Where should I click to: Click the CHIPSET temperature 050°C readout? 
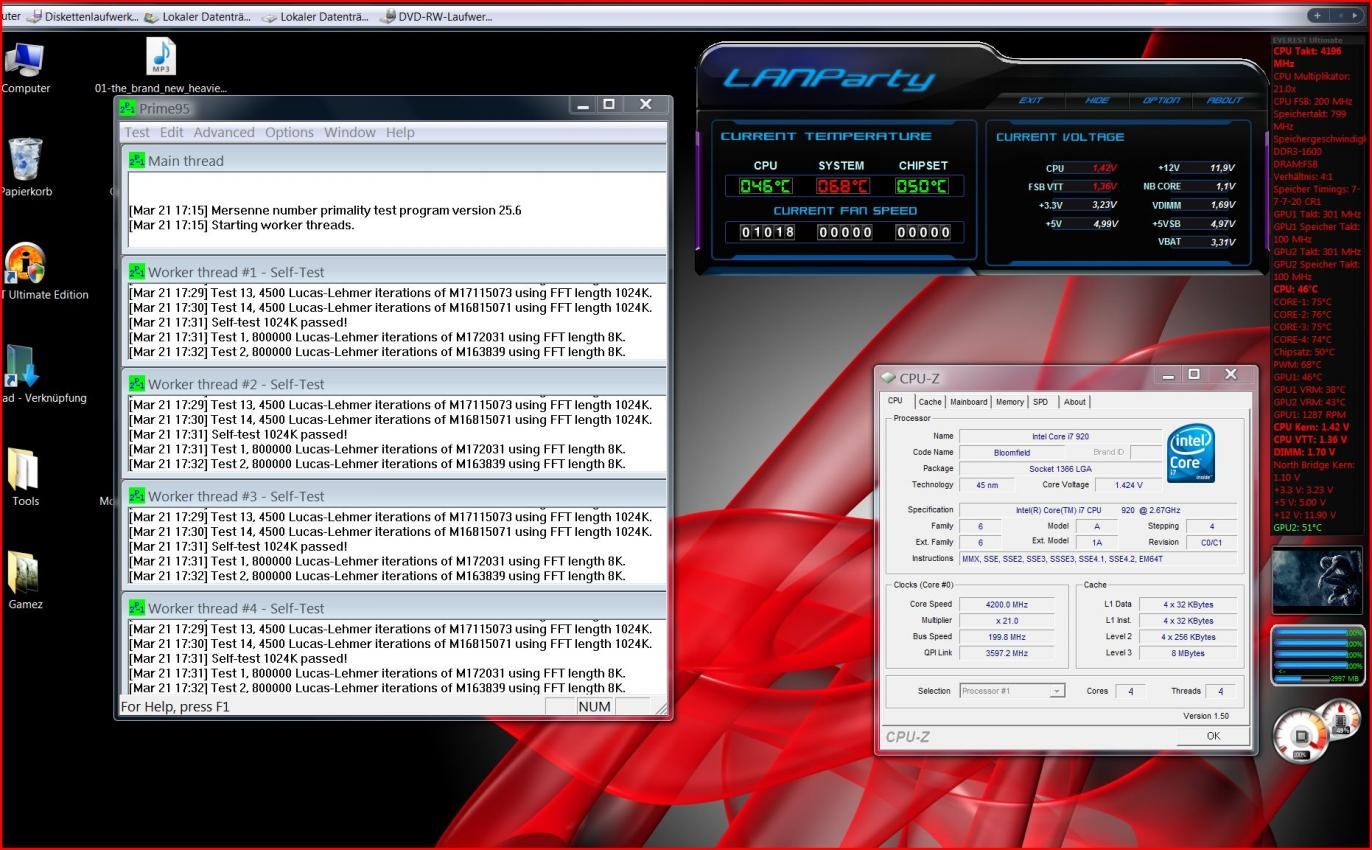(921, 186)
